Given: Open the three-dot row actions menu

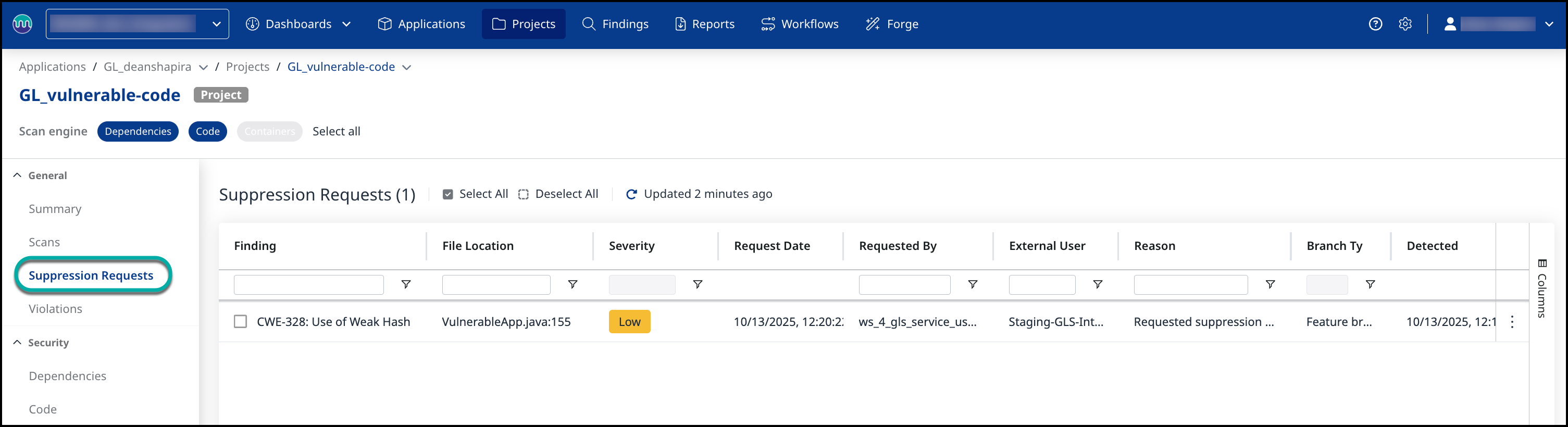Looking at the screenshot, I should pyautogui.click(x=1512, y=322).
